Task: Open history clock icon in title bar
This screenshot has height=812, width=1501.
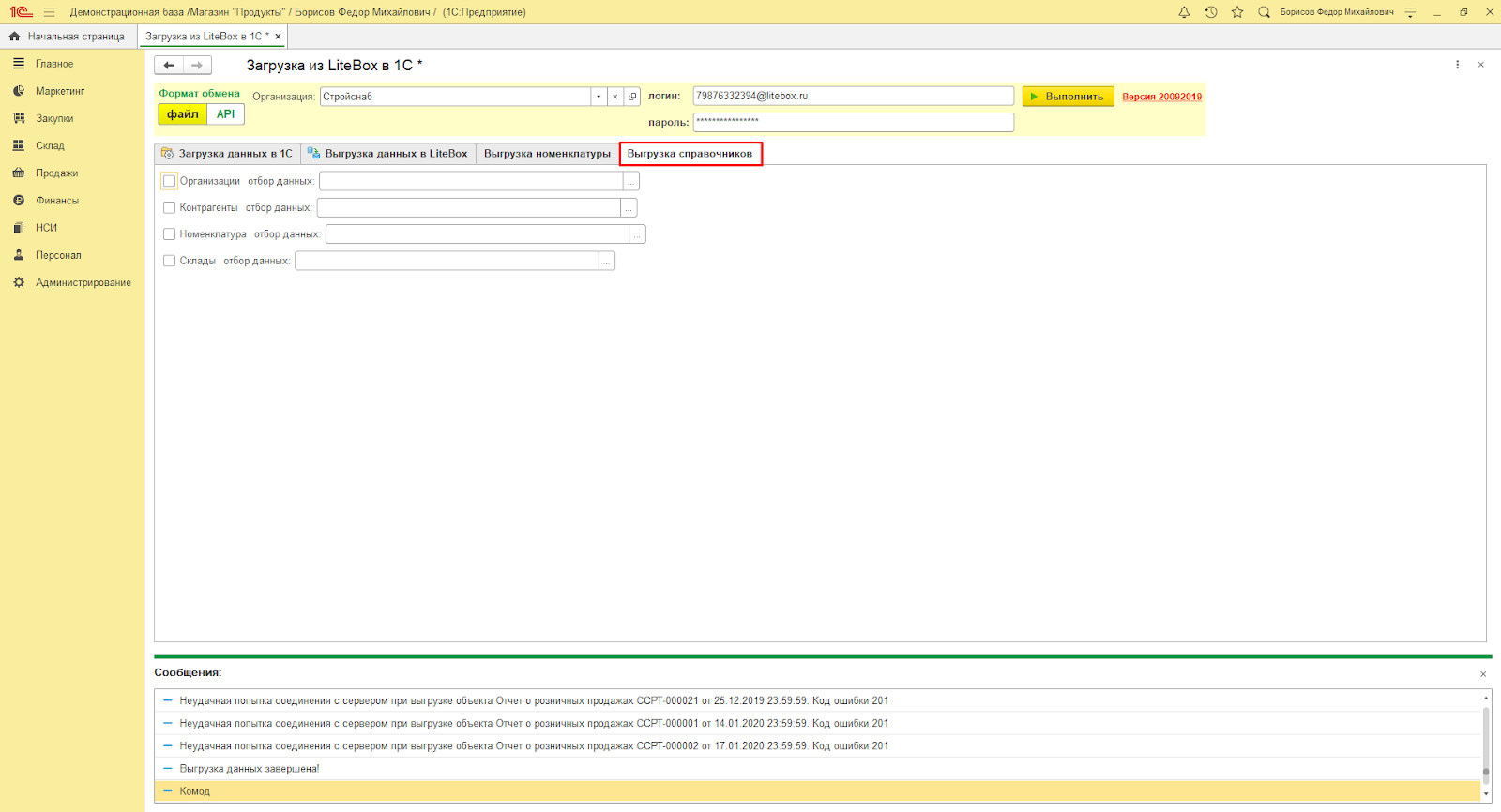Action: click(x=1211, y=12)
